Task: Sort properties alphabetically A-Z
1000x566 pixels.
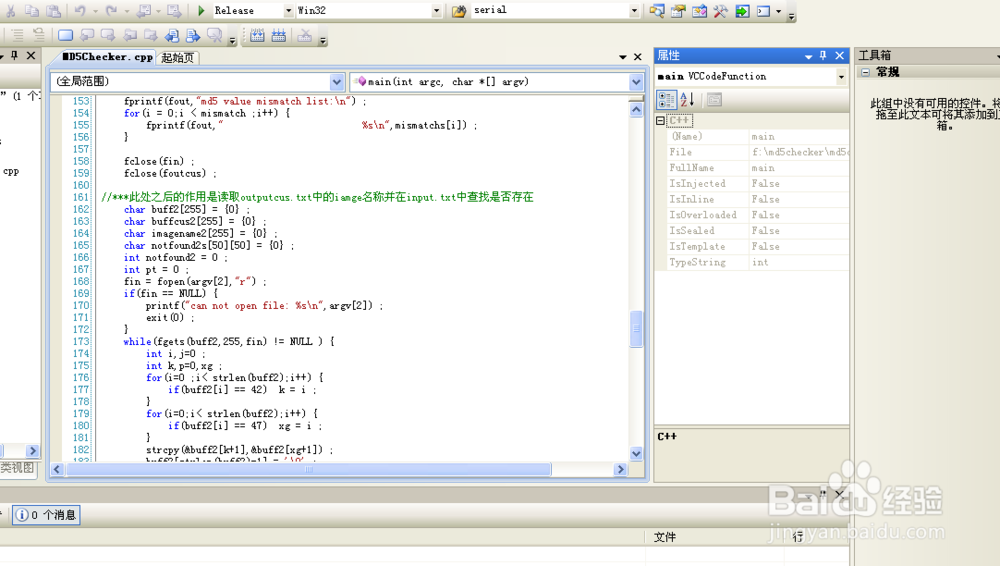Action: tap(688, 100)
